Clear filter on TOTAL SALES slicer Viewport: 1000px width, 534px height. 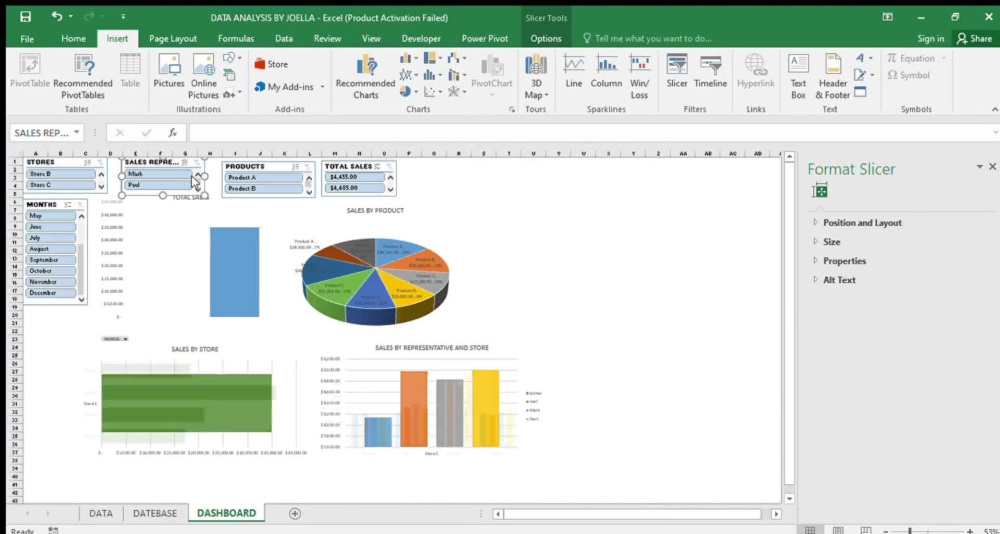(389, 167)
